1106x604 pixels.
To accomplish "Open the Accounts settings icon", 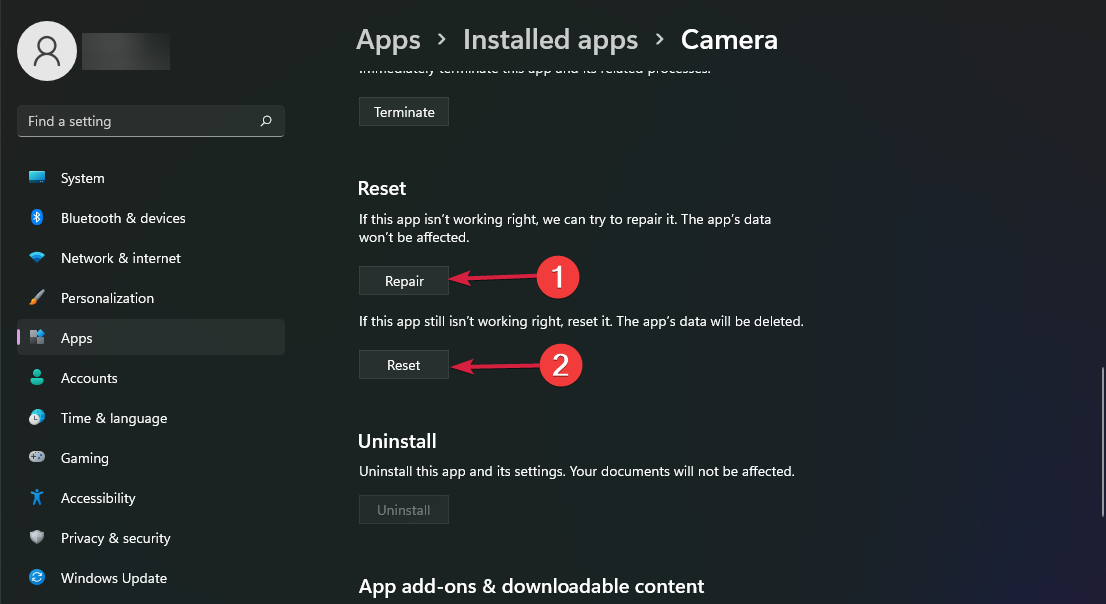I will (x=37, y=378).
